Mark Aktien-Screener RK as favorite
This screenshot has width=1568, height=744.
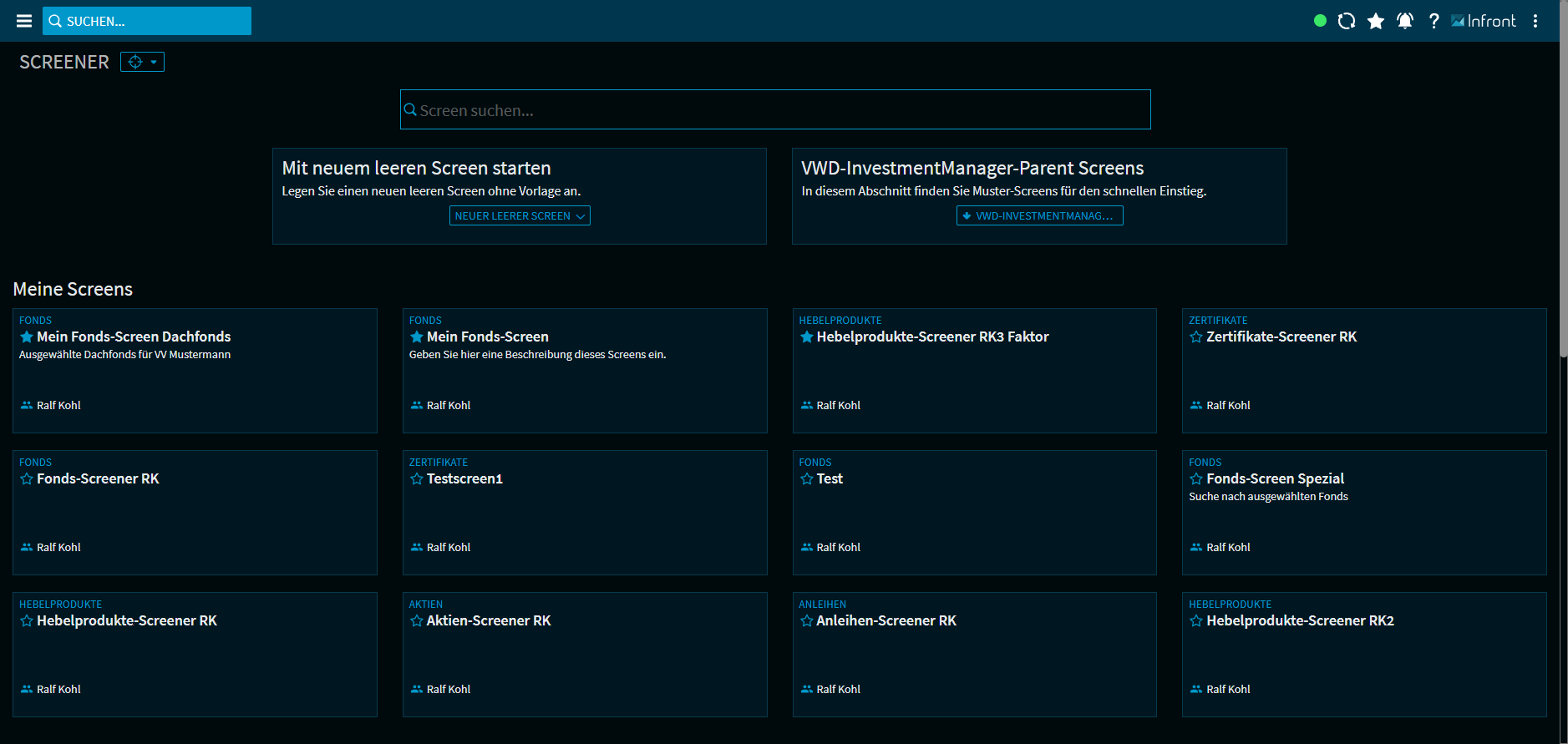tap(416, 620)
